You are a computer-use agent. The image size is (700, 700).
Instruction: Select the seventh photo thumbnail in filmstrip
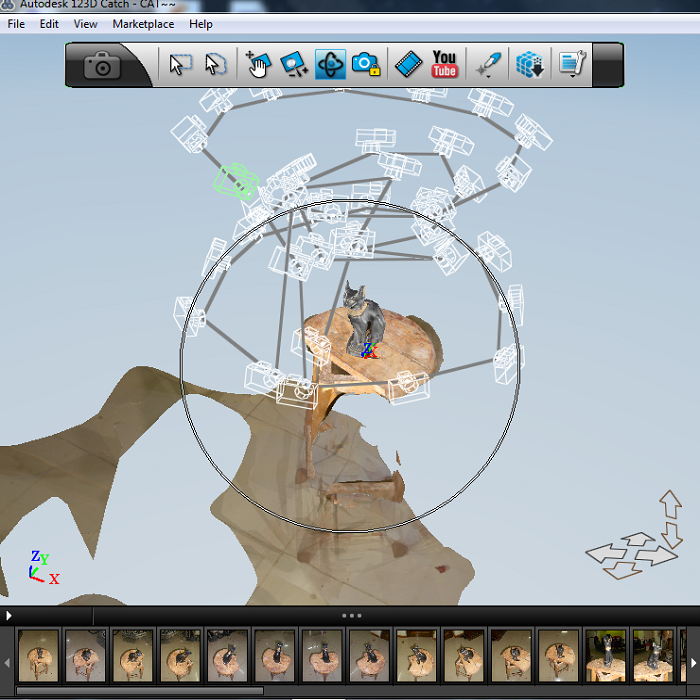(x=322, y=655)
